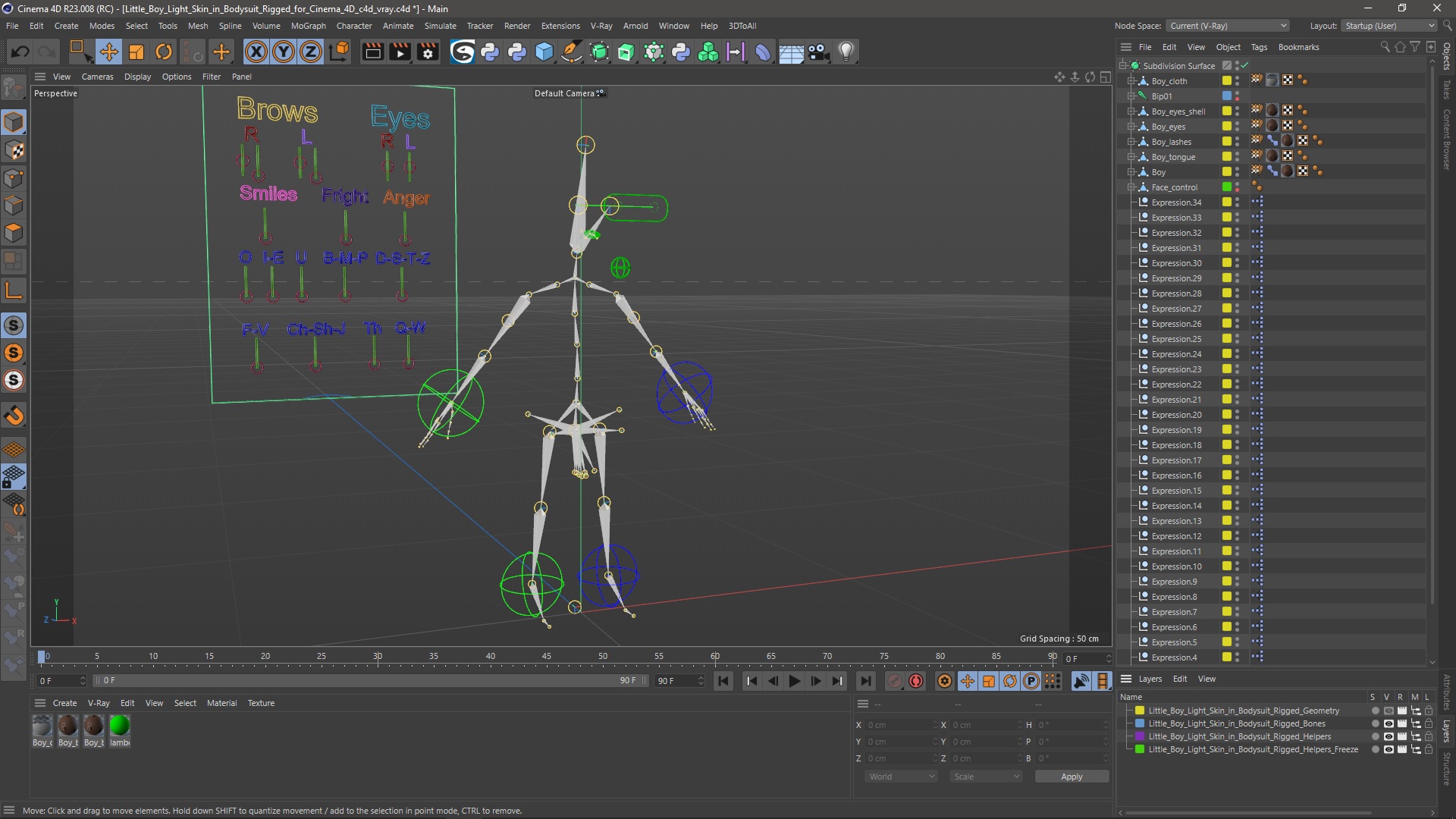Open the MoGraph menu

click(x=308, y=26)
